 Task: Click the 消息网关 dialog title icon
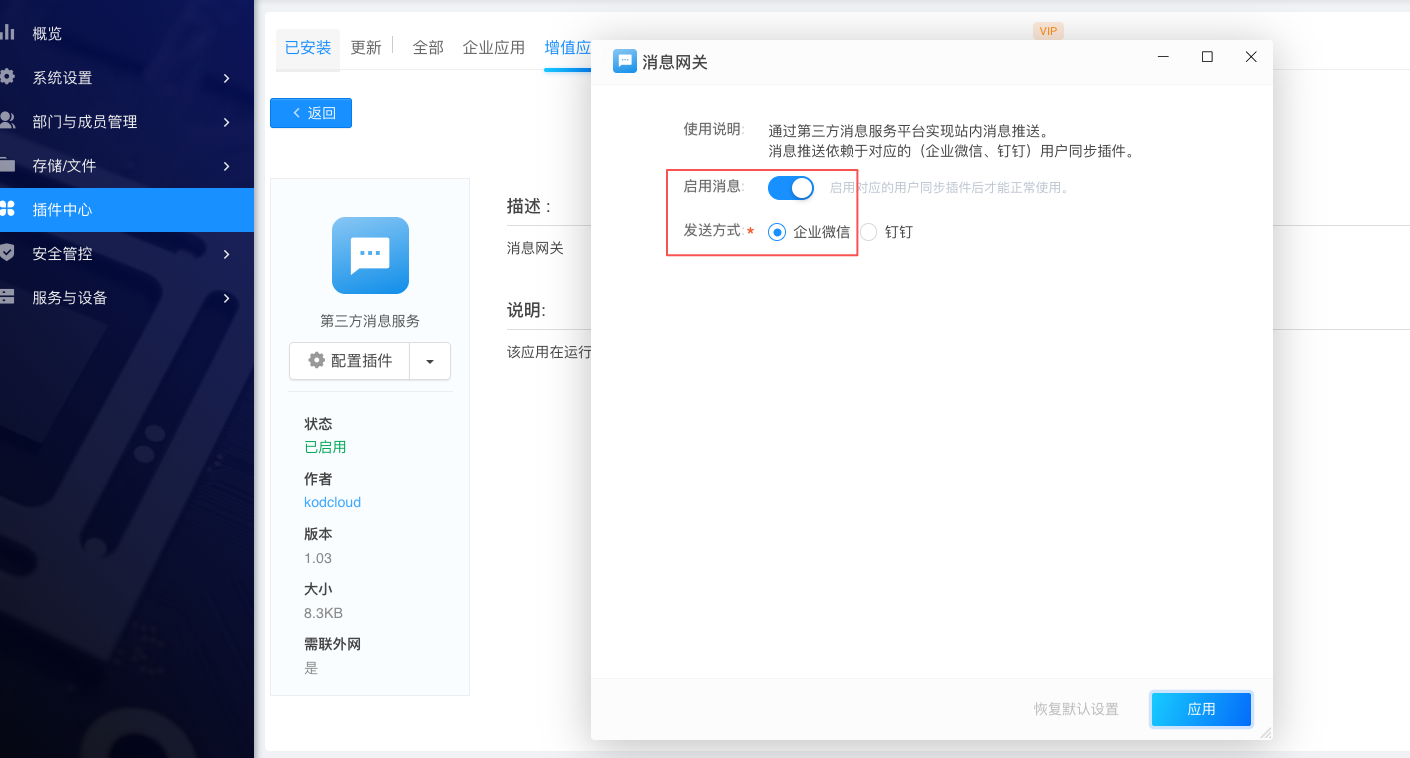(626, 60)
